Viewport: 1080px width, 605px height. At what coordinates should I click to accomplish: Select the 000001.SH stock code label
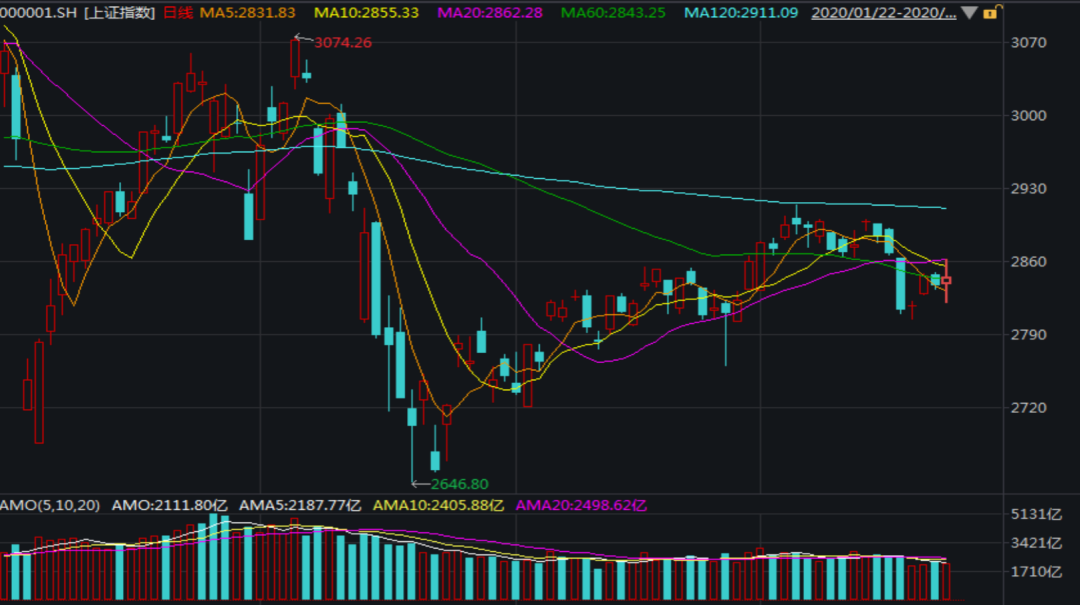[39, 12]
